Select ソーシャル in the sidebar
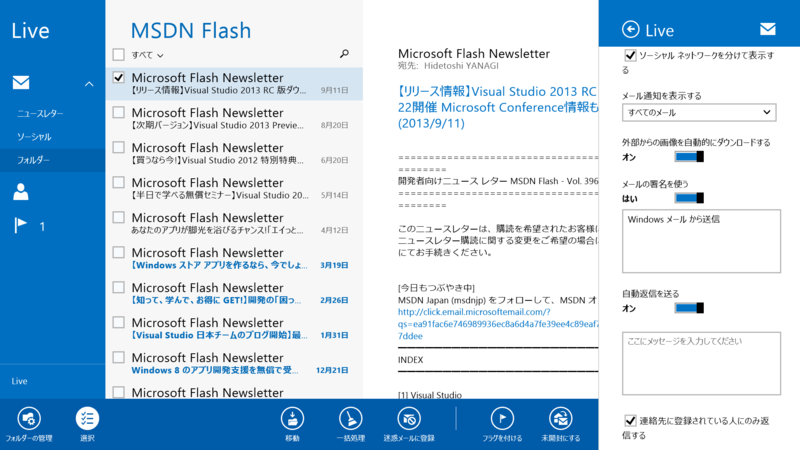 pyautogui.click(x=34, y=137)
